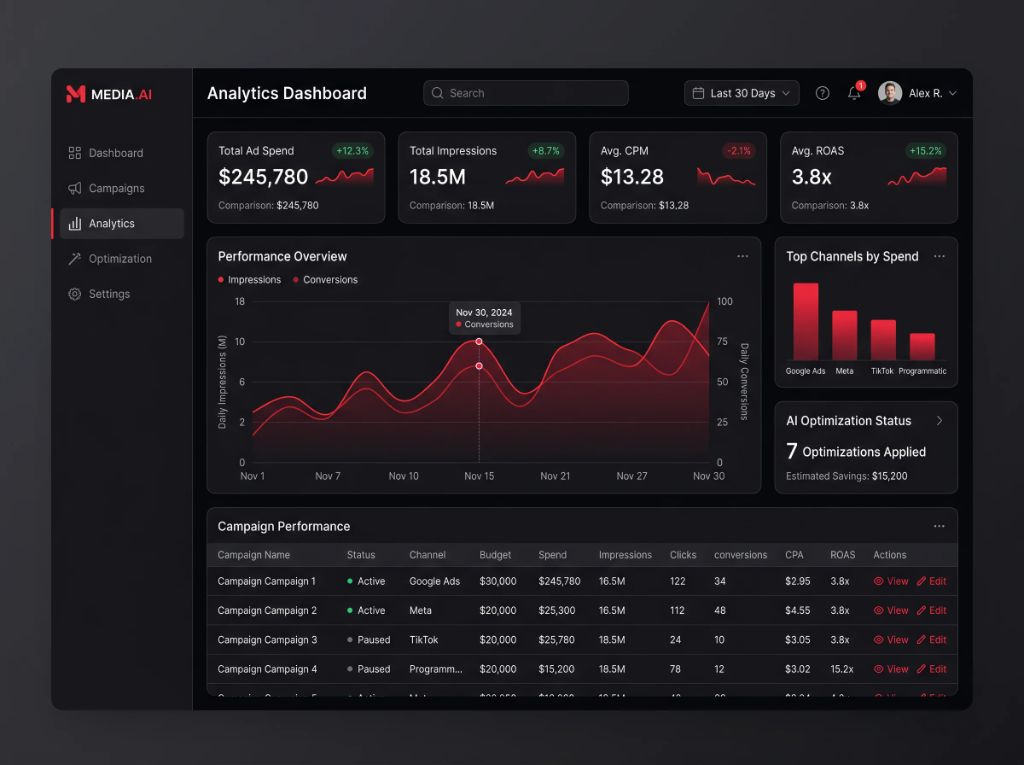The width and height of the screenshot is (1024, 765).
Task: Click the Paused status of Campaign 3
Action: [369, 640]
